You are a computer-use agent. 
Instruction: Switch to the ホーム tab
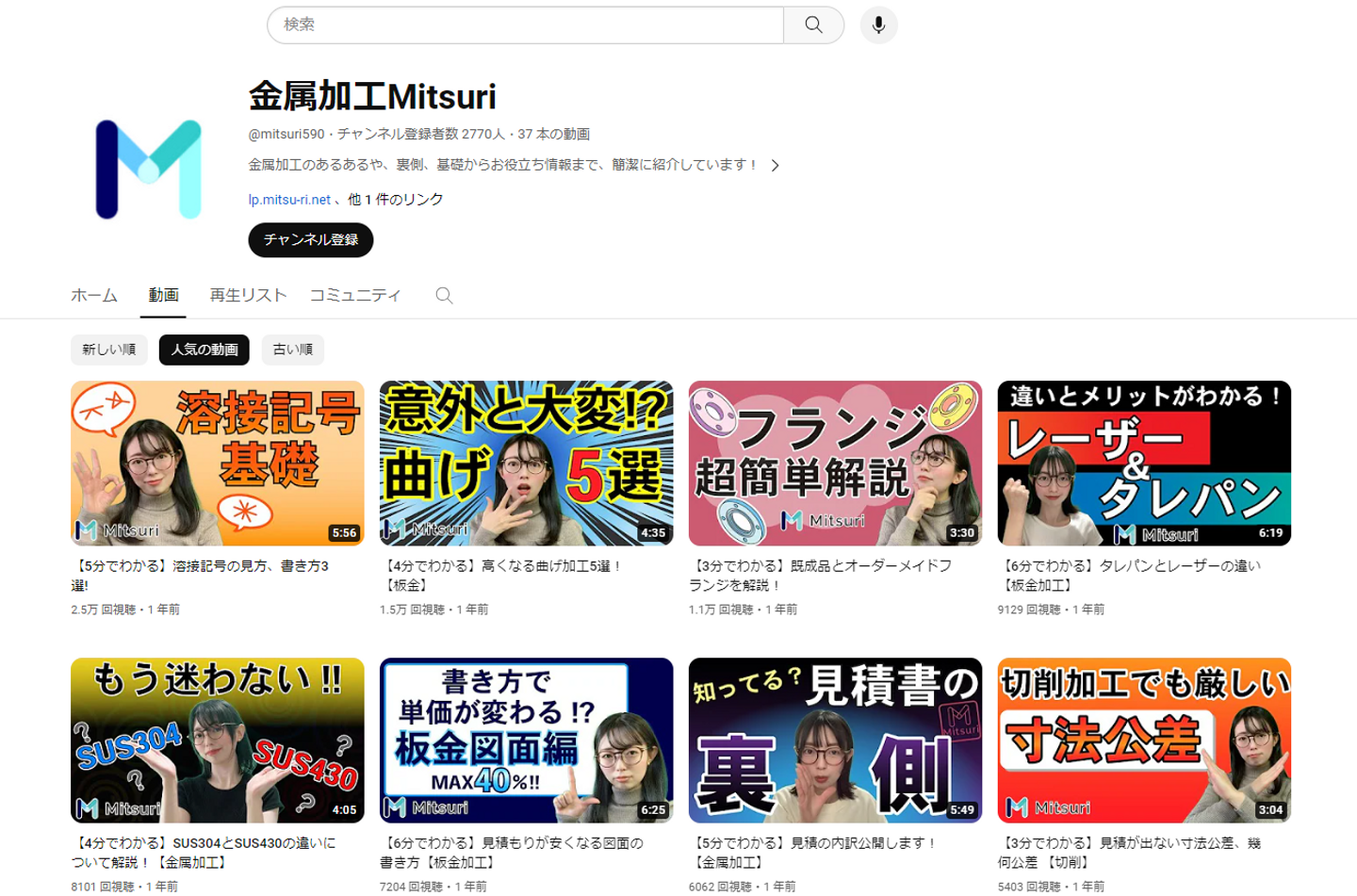94,296
